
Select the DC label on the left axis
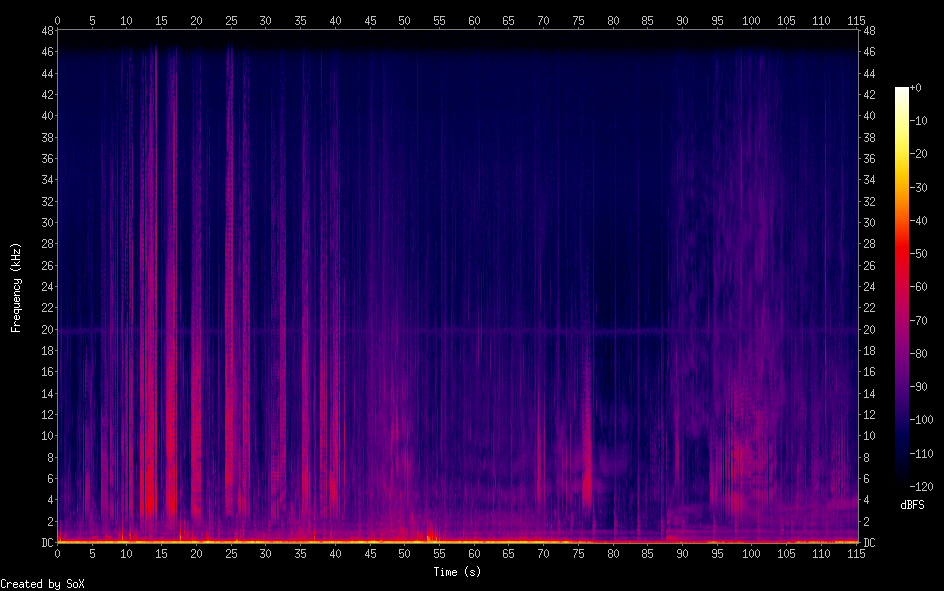[44, 543]
